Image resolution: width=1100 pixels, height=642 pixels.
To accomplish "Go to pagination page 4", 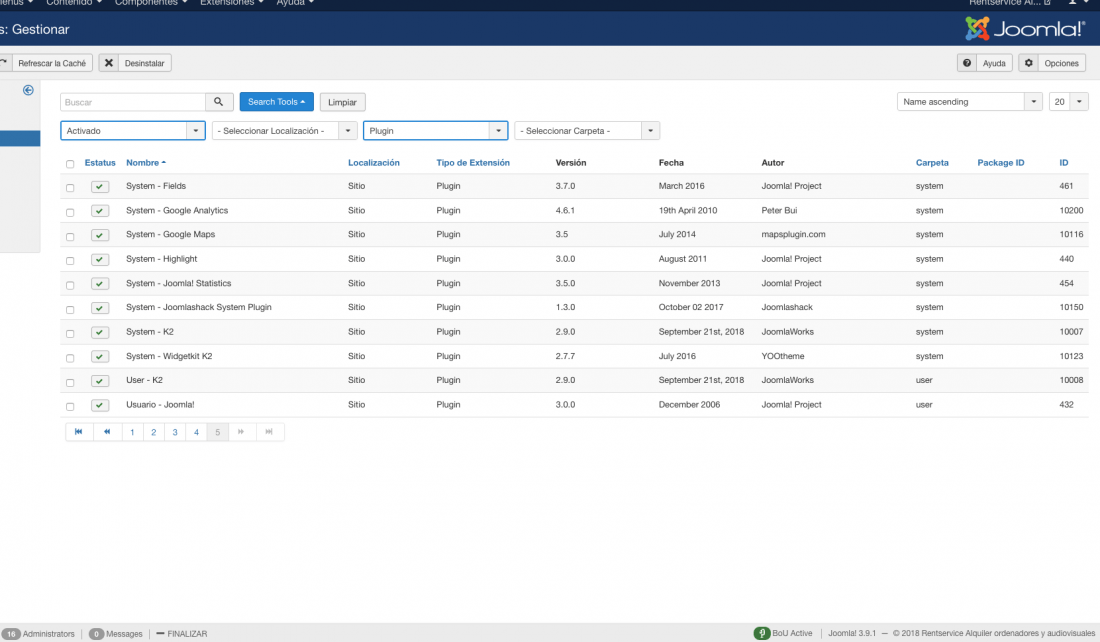I will click(x=196, y=432).
